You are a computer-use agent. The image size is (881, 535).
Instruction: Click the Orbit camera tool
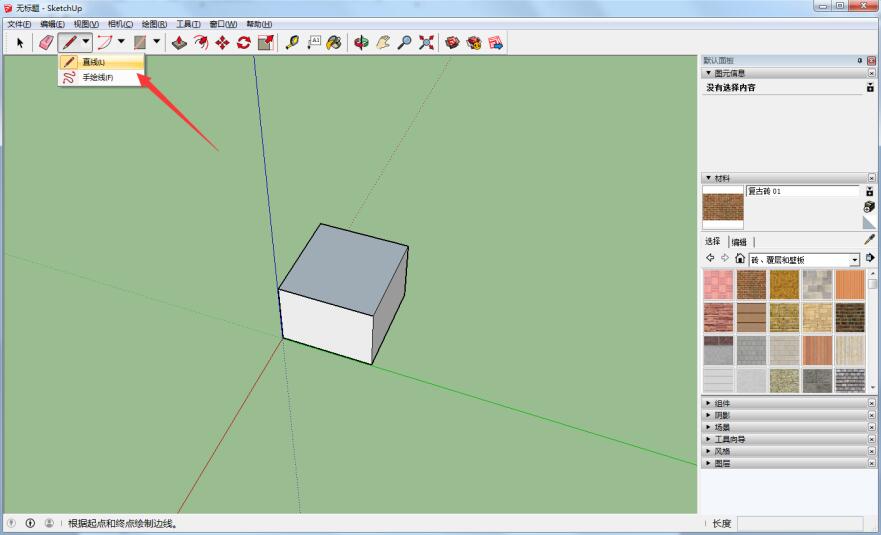click(x=361, y=42)
